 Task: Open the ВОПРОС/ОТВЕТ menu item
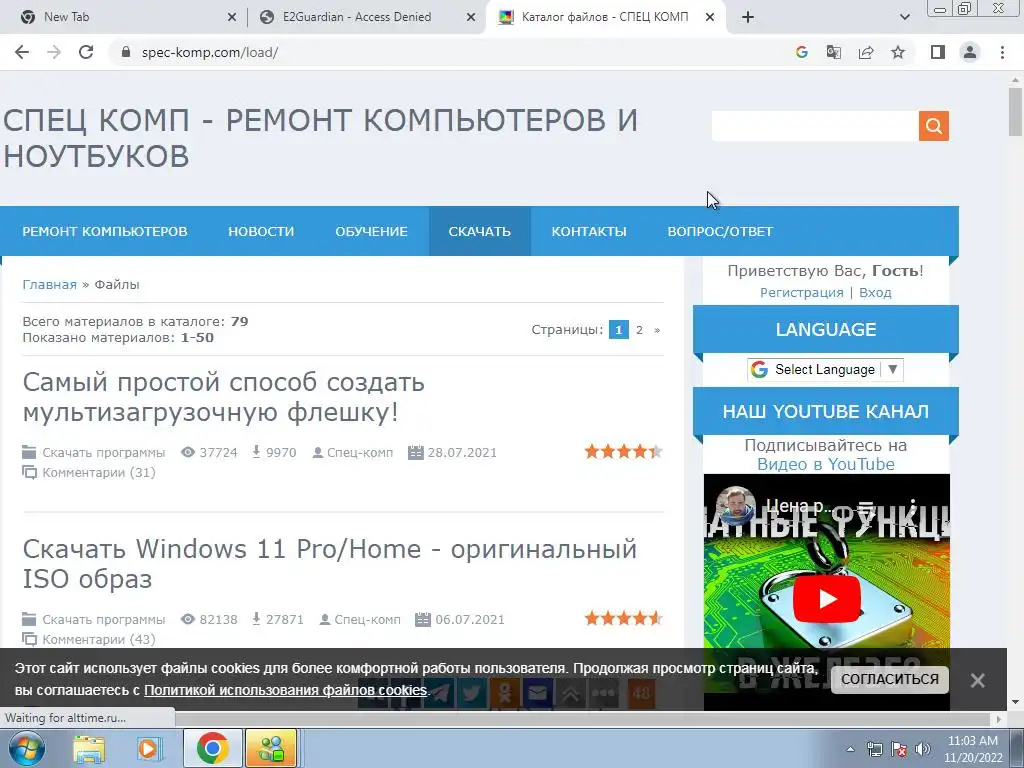[720, 231]
